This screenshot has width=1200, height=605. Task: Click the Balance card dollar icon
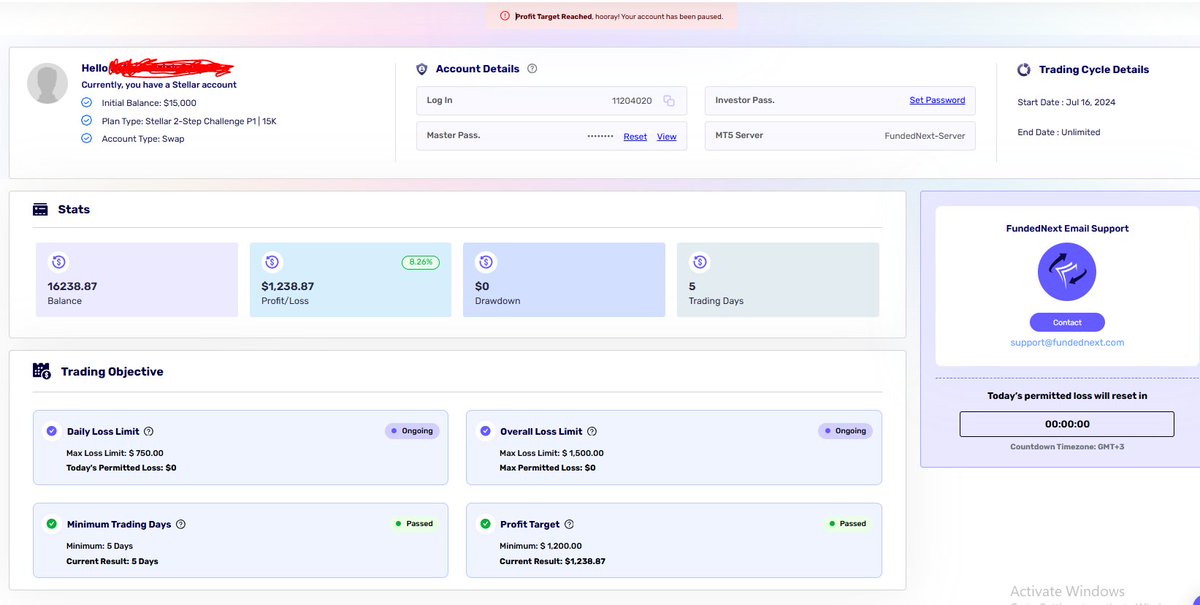[x=58, y=262]
